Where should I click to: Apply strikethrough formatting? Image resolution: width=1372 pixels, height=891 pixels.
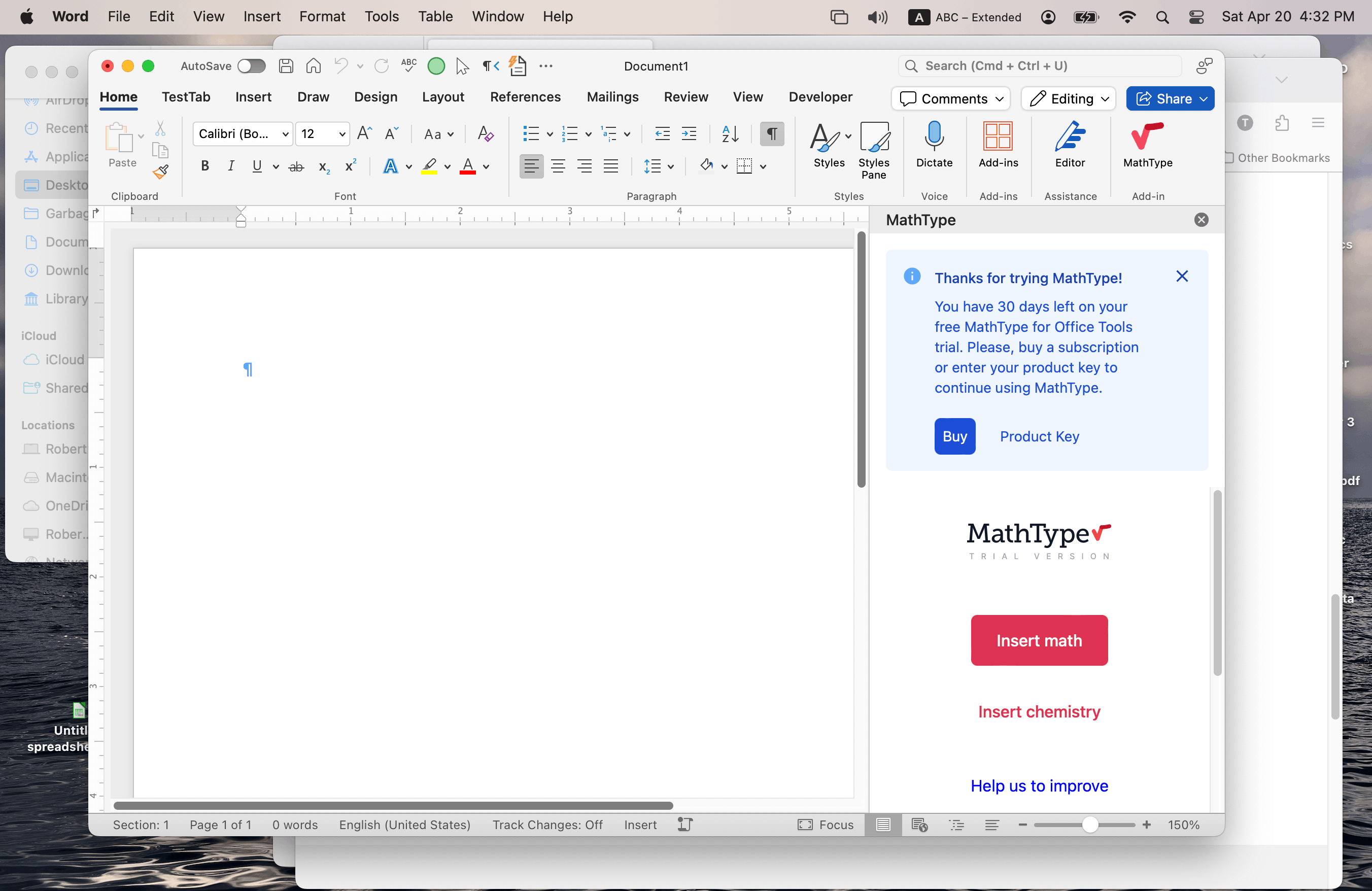pyautogui.click(x=296, y=166)
